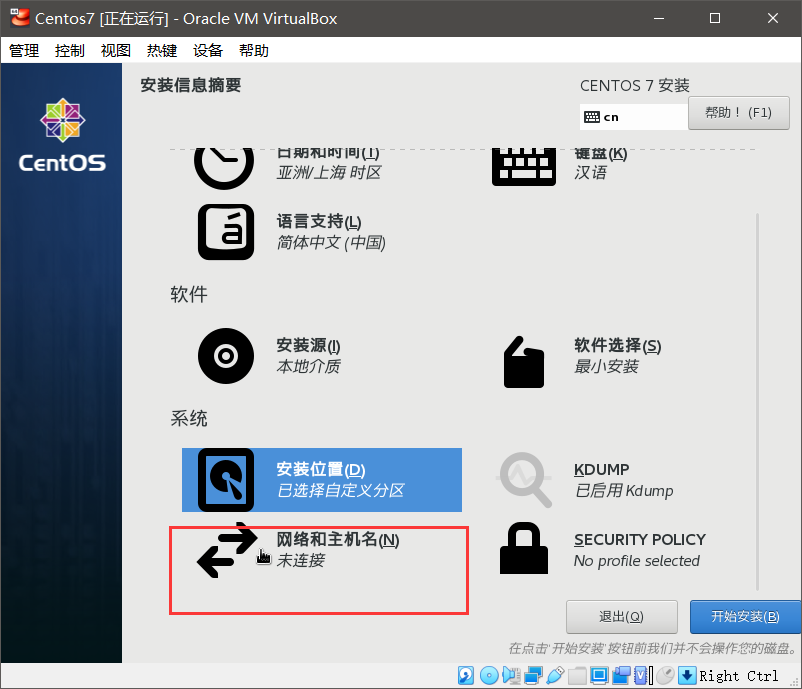This screenshot has width=802, height=689.
Task: Open 网络和主机名(N) settings label
Action: click(x=338, y=539)
